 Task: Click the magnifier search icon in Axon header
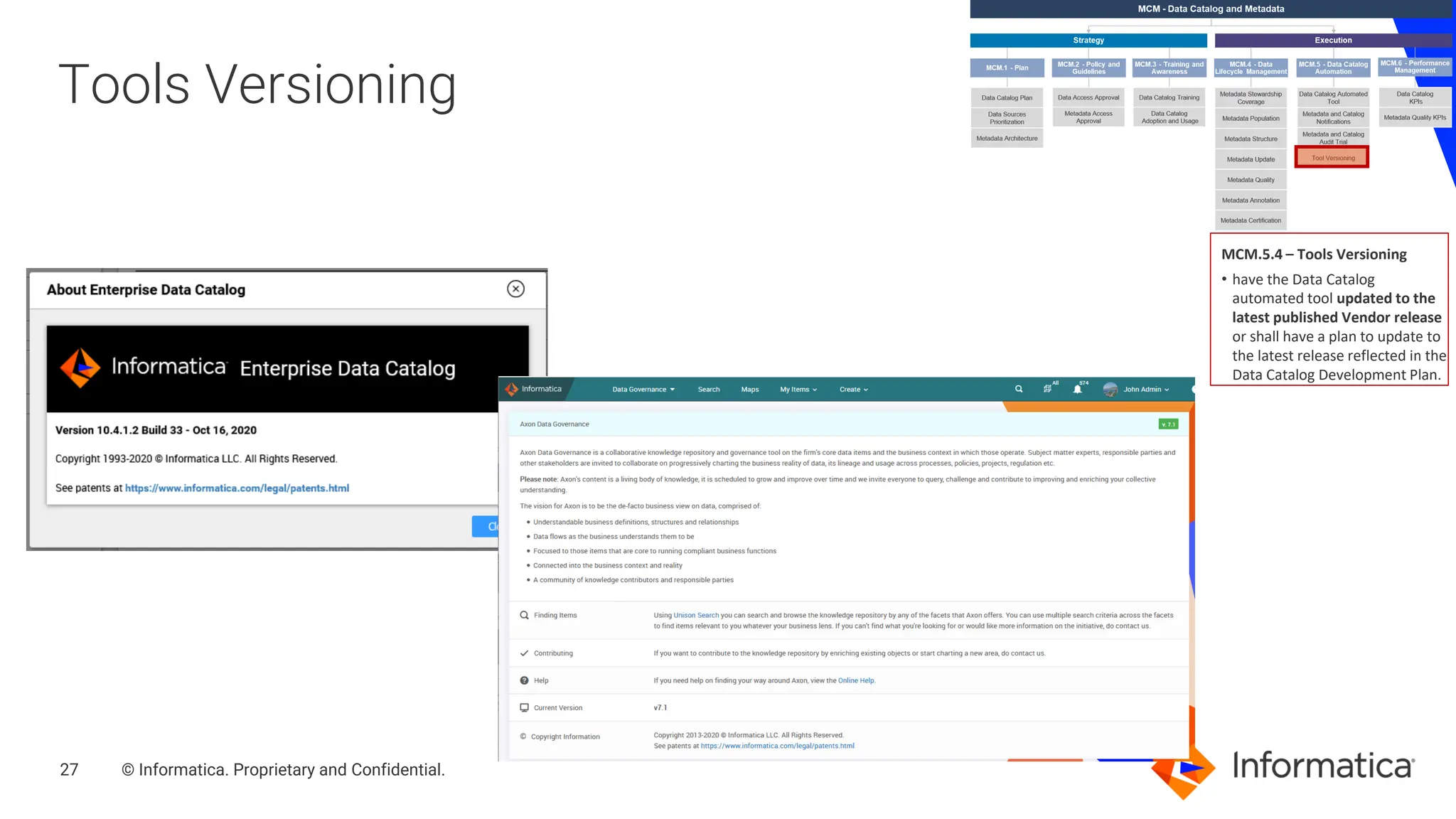1019,389
